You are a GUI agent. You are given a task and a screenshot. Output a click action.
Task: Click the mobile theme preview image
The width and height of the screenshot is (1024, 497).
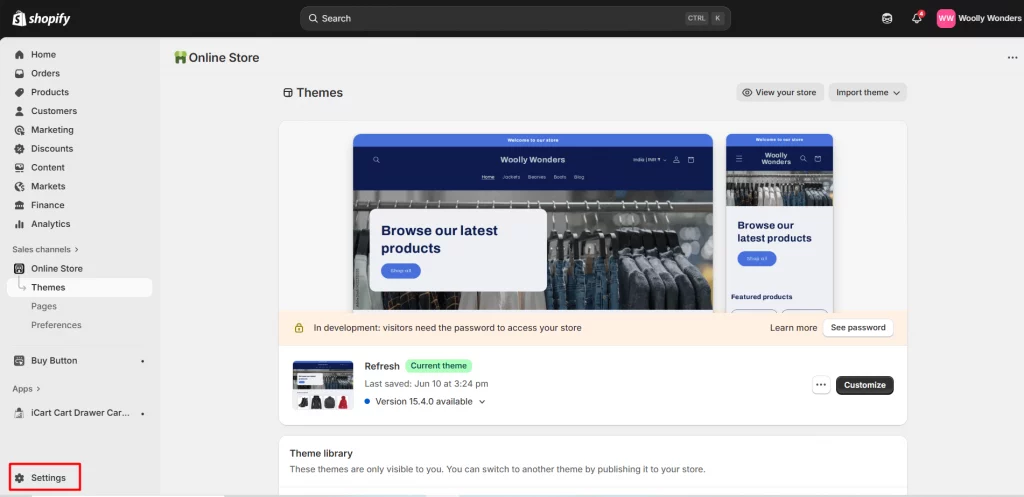click(779, 222)
